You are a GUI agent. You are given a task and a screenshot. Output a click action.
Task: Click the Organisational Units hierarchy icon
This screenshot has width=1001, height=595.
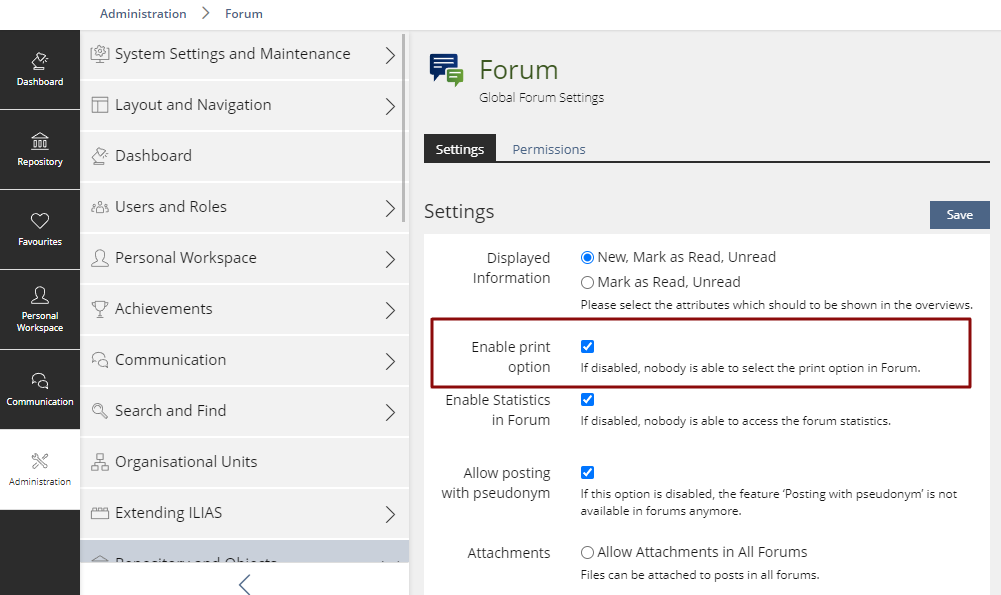tap(100, 462)
